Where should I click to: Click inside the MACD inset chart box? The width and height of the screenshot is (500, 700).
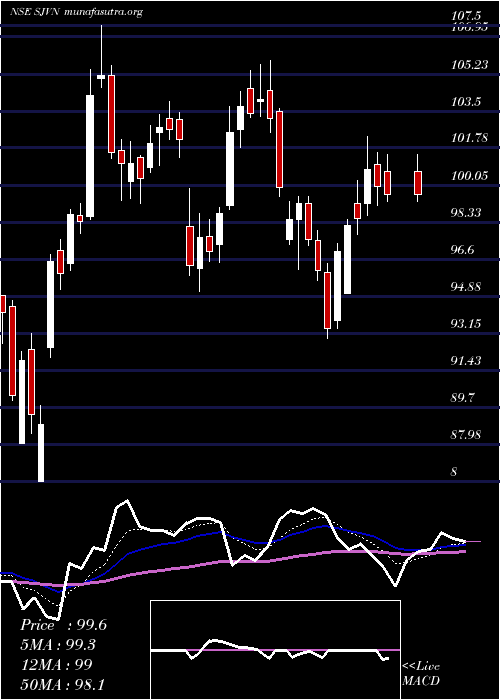point(275,650)
